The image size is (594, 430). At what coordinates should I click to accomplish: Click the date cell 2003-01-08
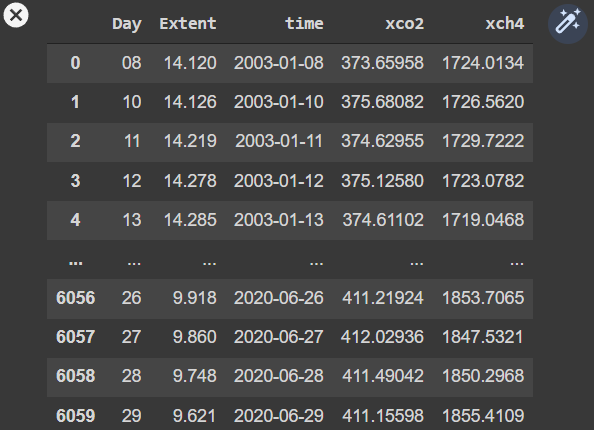click(279, 63)
